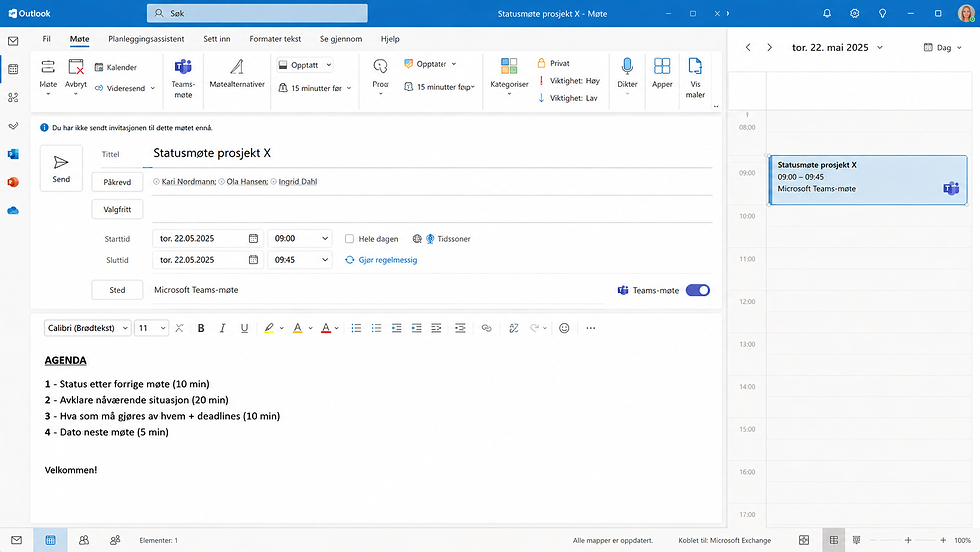
Task: Click the tips lightbulb icon
Action: click(x=882, y=13)
